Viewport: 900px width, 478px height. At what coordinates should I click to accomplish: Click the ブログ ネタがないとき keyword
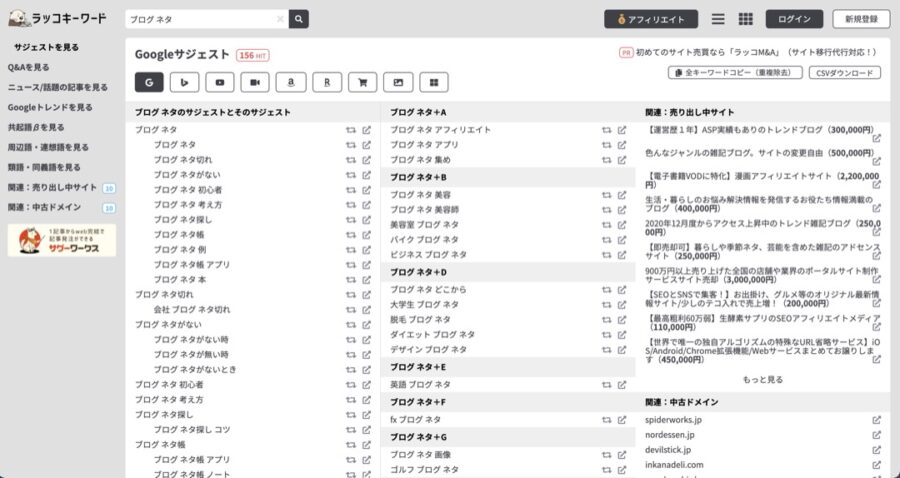[195, 370]
